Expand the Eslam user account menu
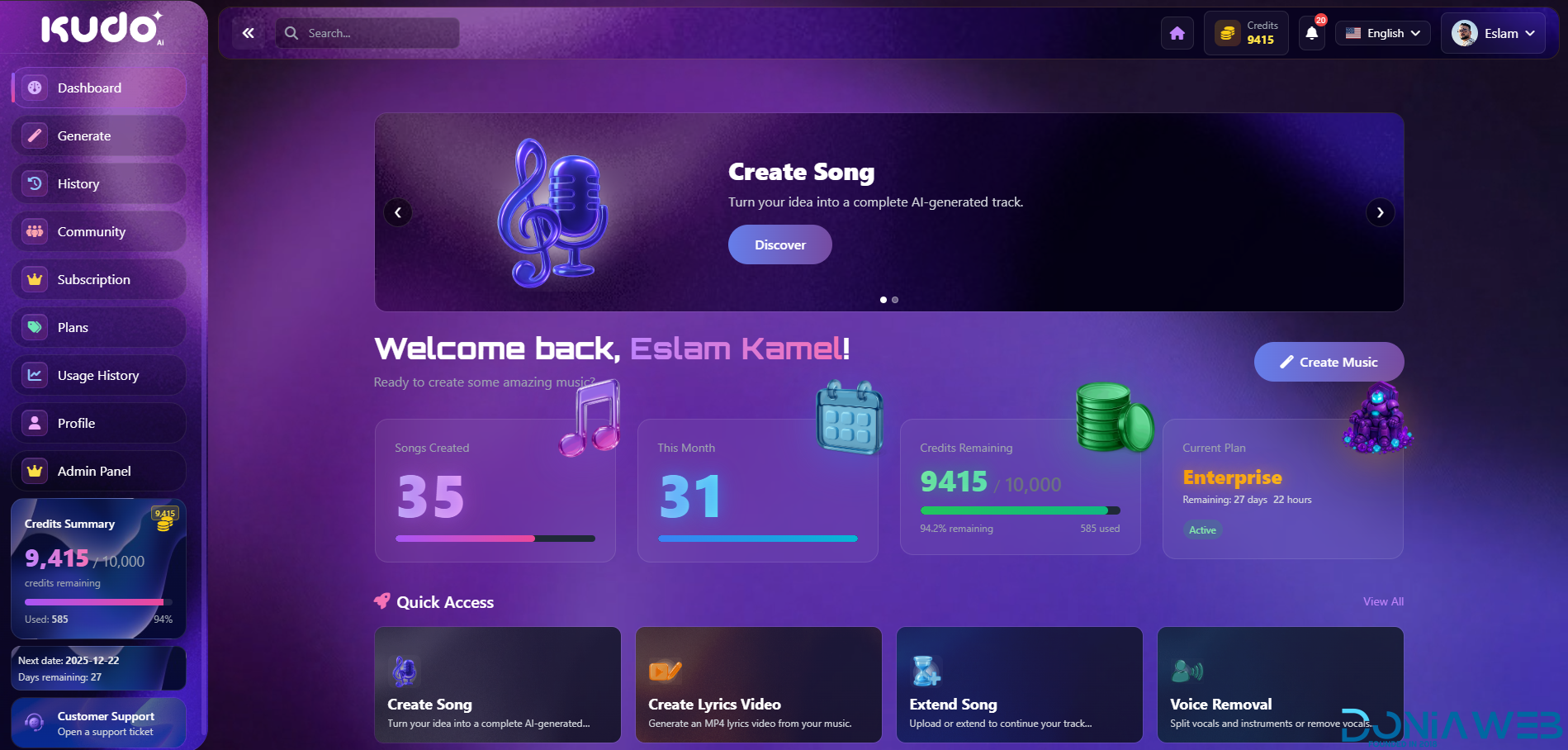This screenshot has width=1568, height=750. pos(1493,33)
